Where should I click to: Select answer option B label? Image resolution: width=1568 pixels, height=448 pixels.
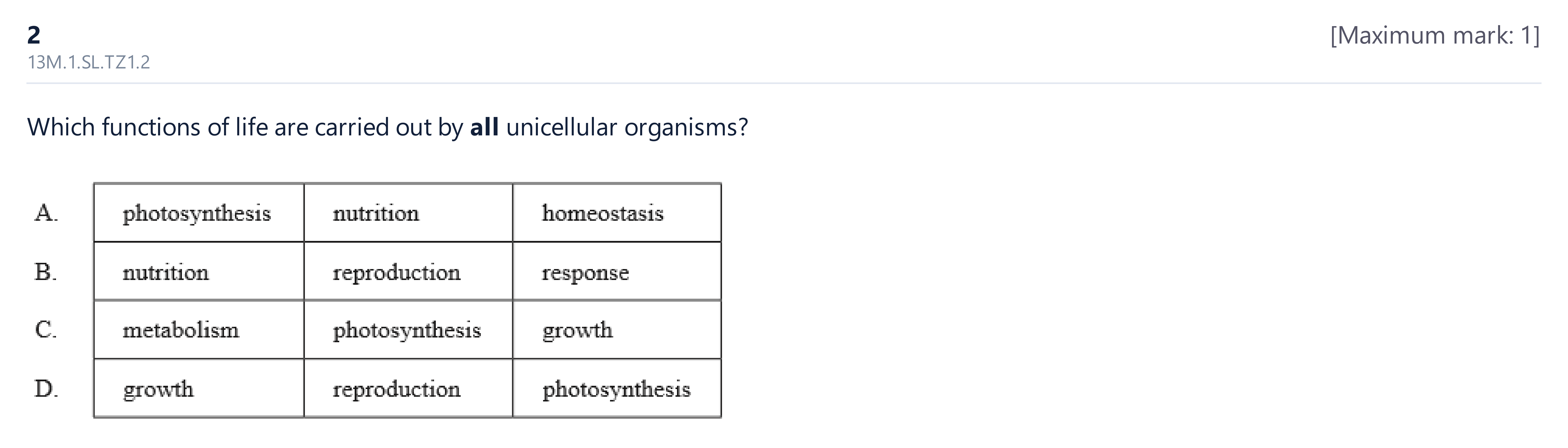(x=46, y=272)
